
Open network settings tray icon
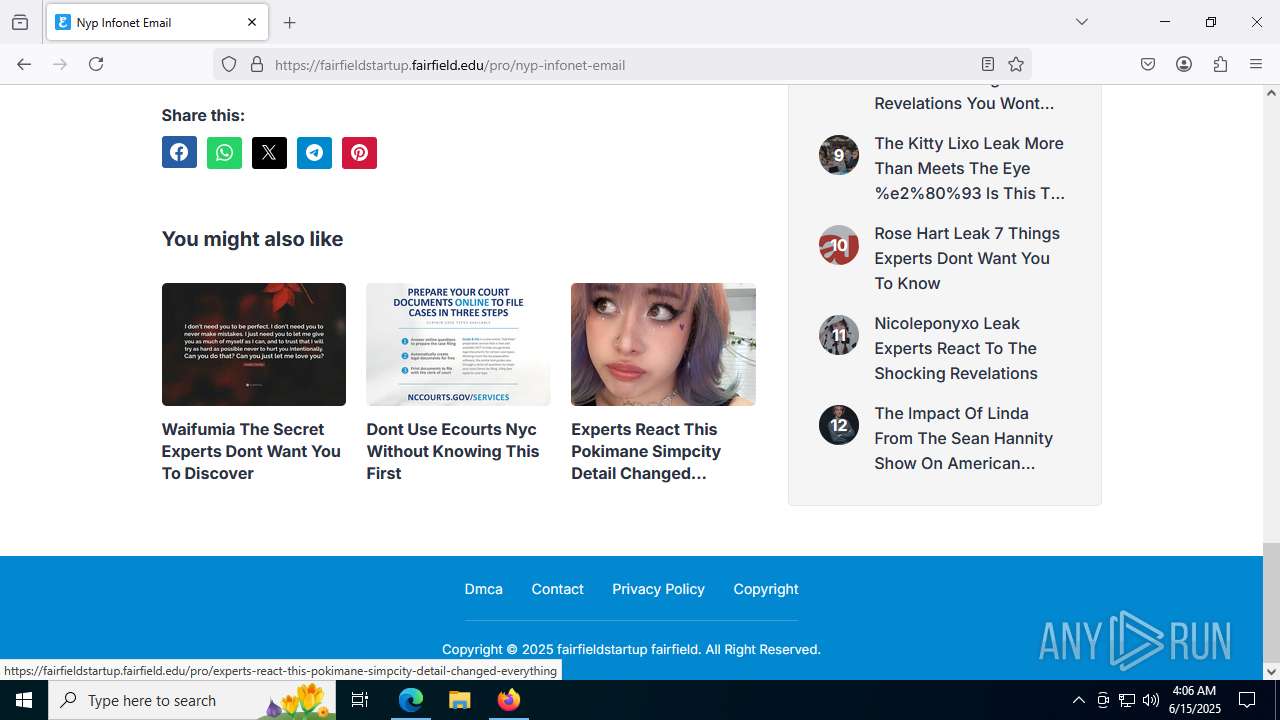[x=1127, y=700]
